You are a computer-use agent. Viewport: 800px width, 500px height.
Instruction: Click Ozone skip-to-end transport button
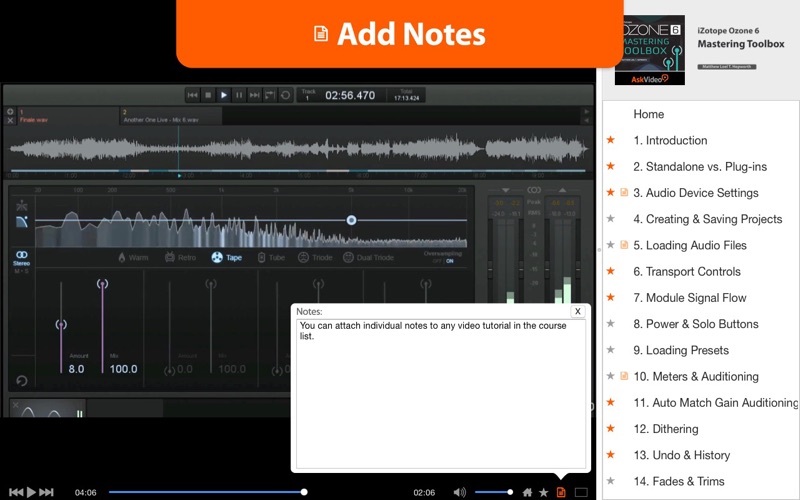pyautogui.click(x=254, y=95)
